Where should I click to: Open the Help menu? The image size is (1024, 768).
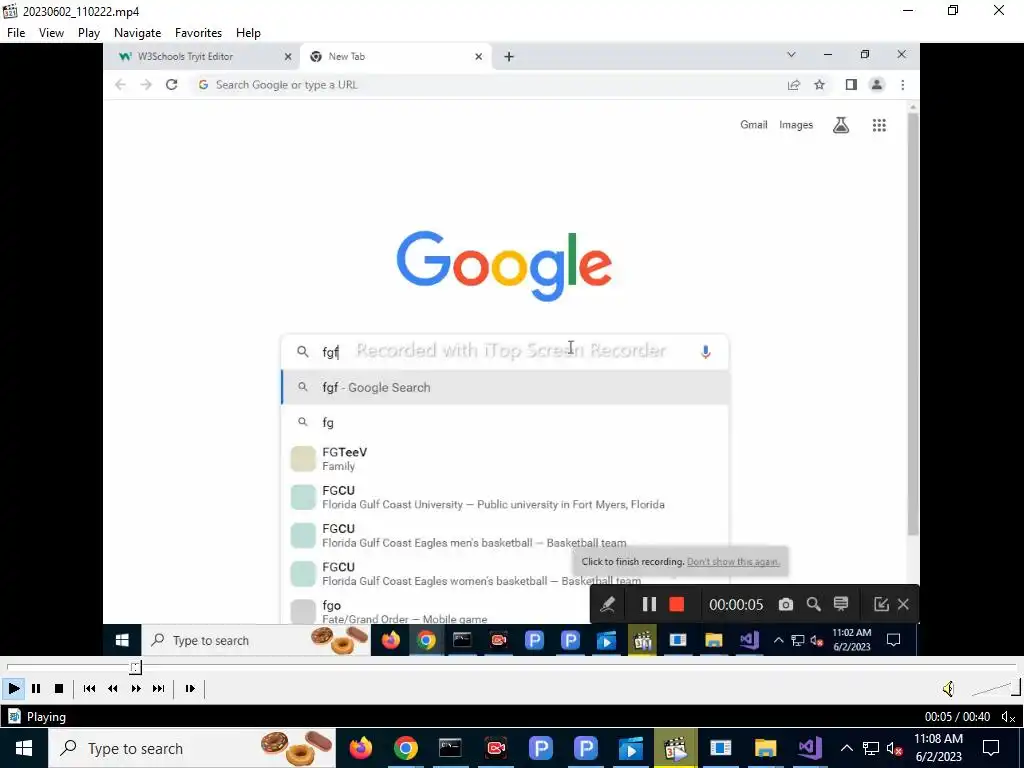[x=248, y=33]
